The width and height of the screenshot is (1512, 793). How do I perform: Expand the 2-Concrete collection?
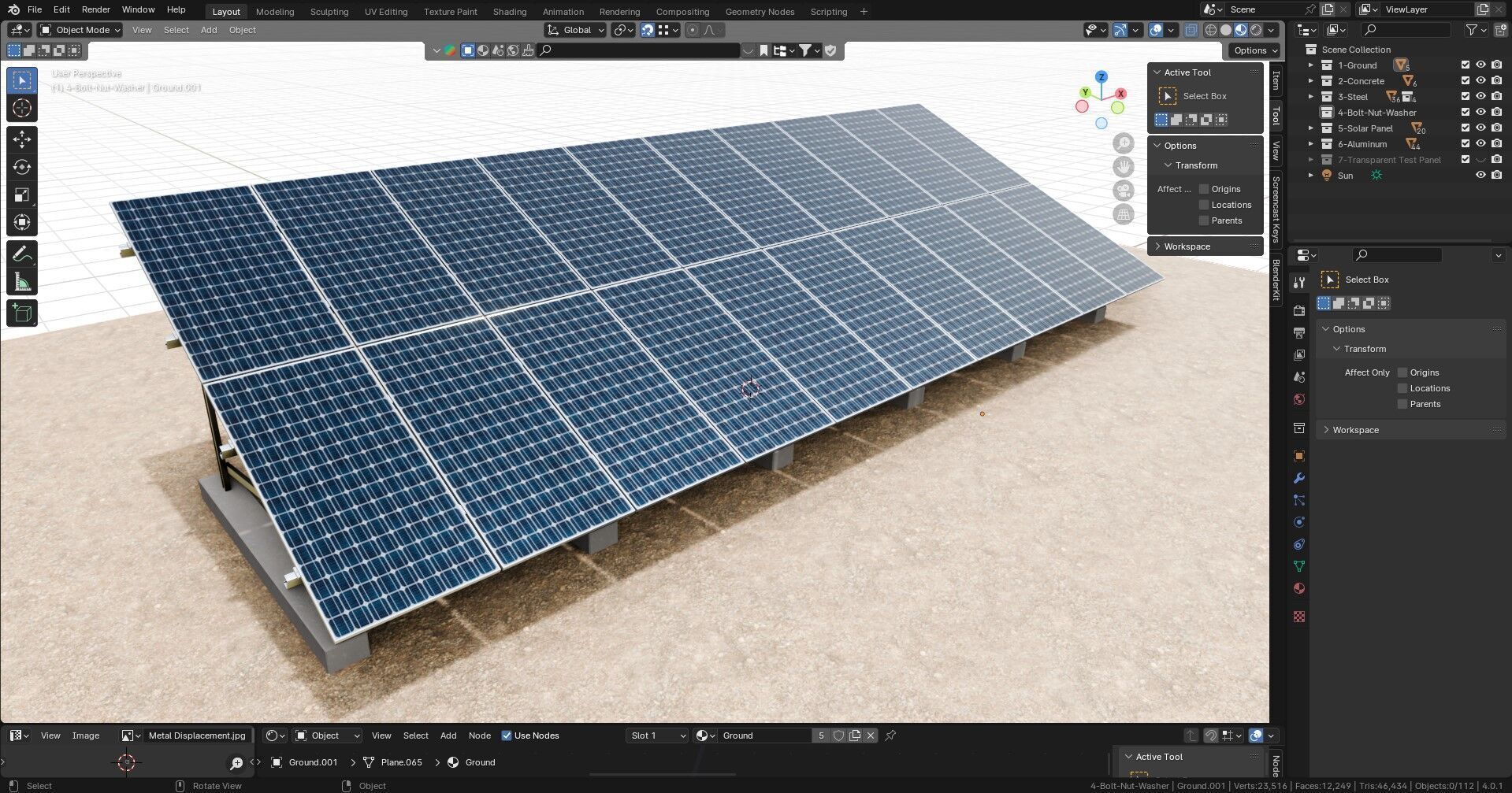pos(1311,81)
